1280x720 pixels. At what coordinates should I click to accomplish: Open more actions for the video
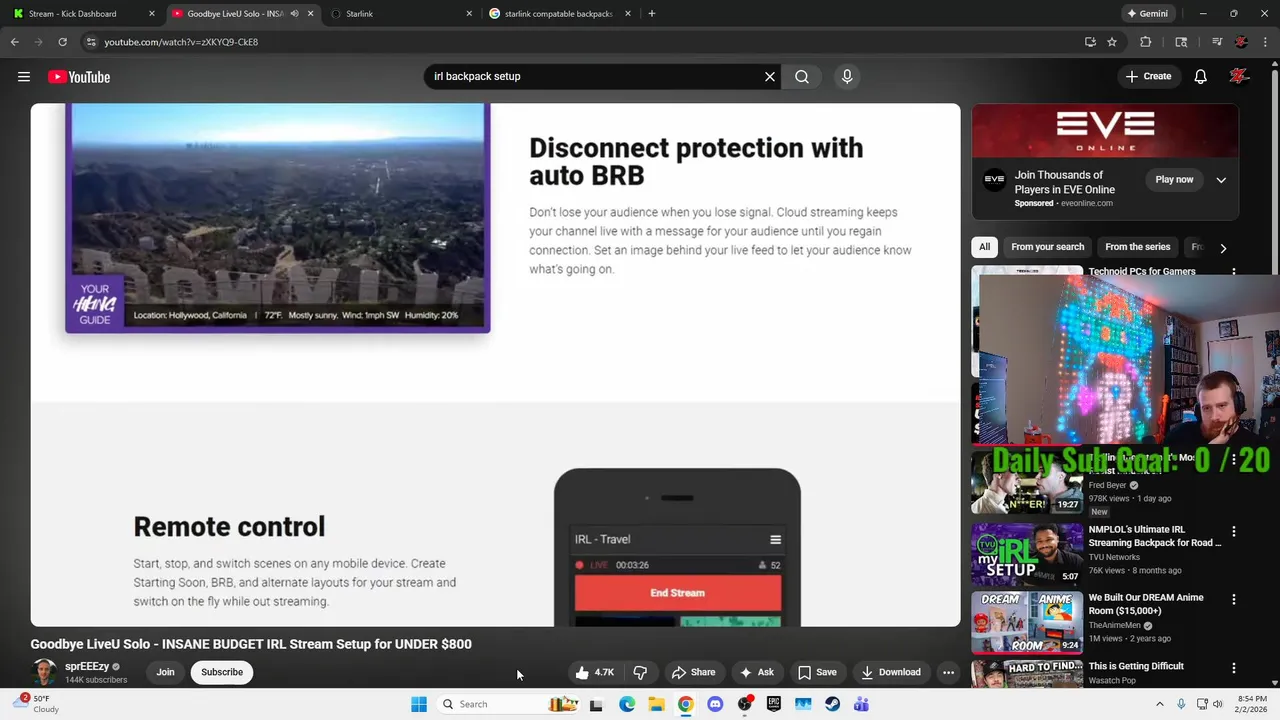(948, 672)
